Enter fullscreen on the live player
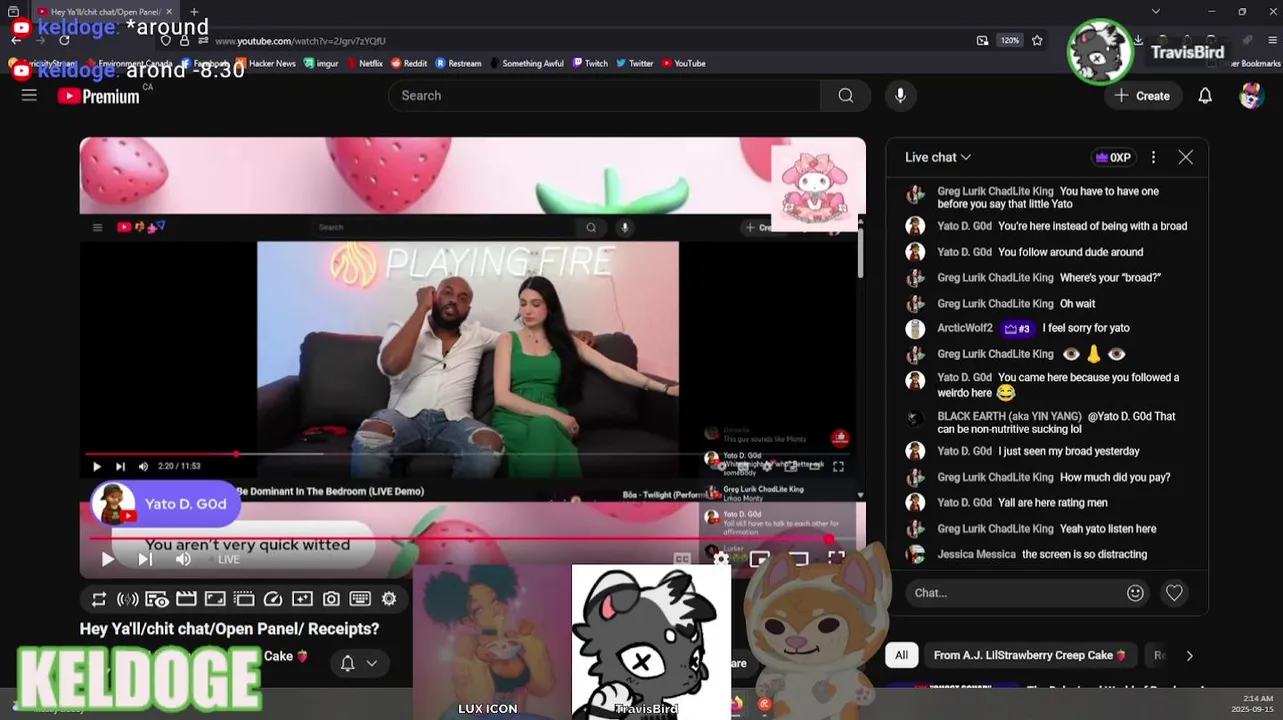This screenshot has height=720, width=1283. [836, 559]
